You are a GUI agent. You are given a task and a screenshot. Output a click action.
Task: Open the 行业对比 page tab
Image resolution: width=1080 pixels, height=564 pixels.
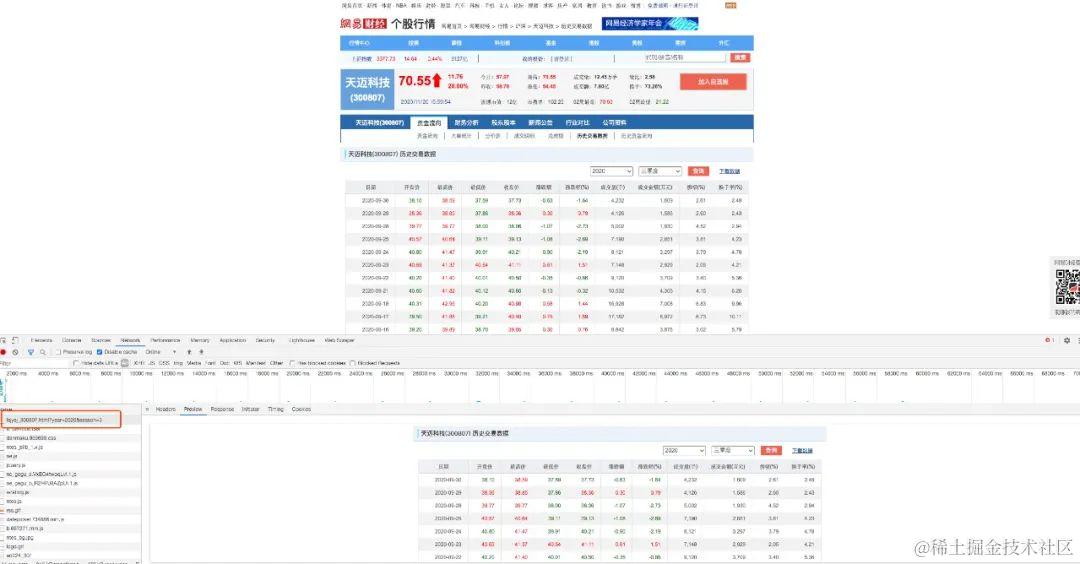click(577, 123)
